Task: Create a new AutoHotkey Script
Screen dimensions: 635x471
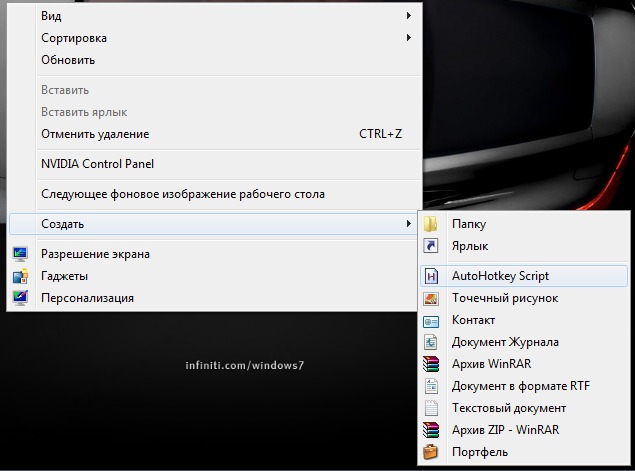Action: (524, 276)
